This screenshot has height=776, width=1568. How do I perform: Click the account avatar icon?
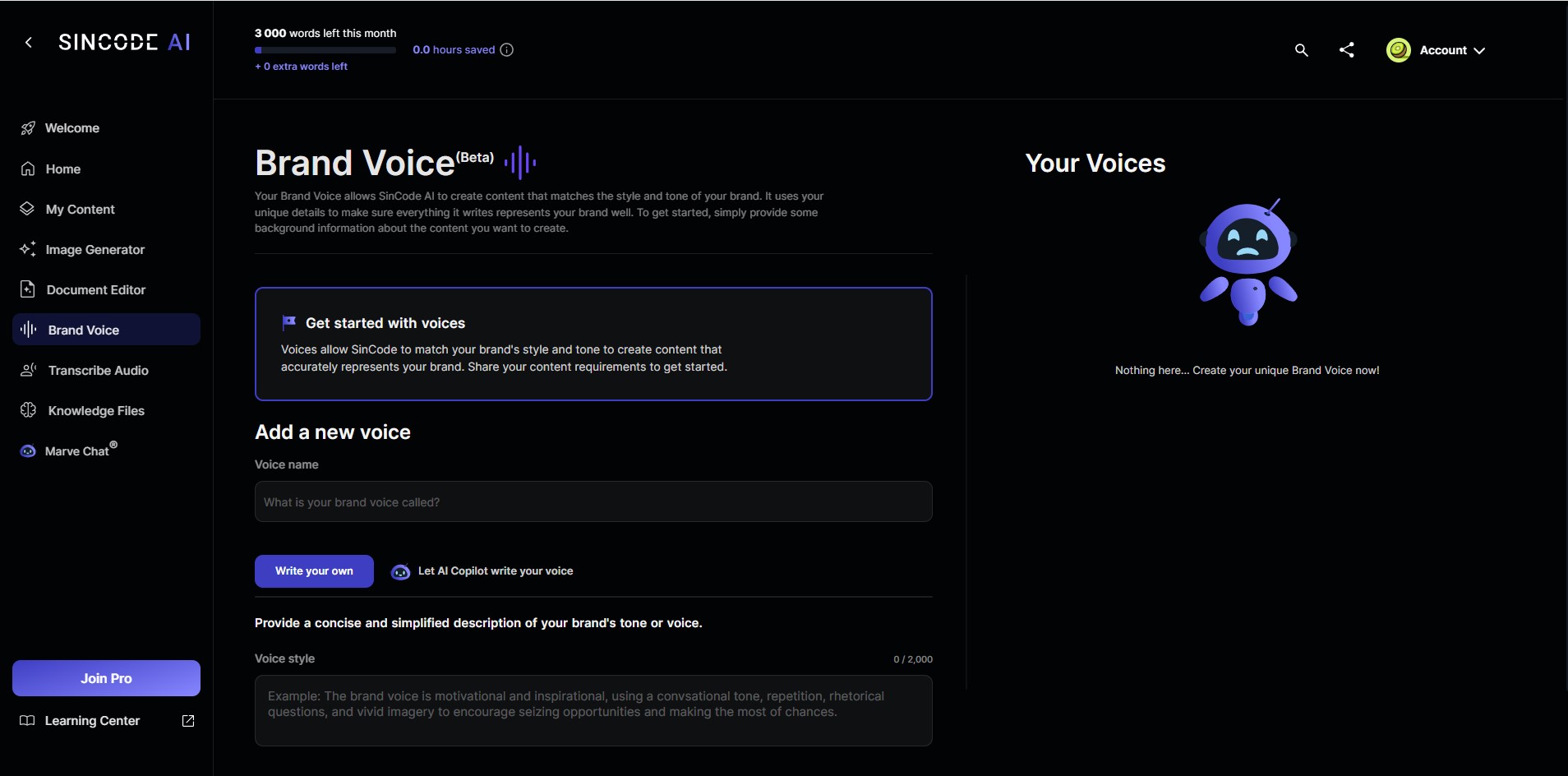pyautogui.click(x=1398, y=50)
